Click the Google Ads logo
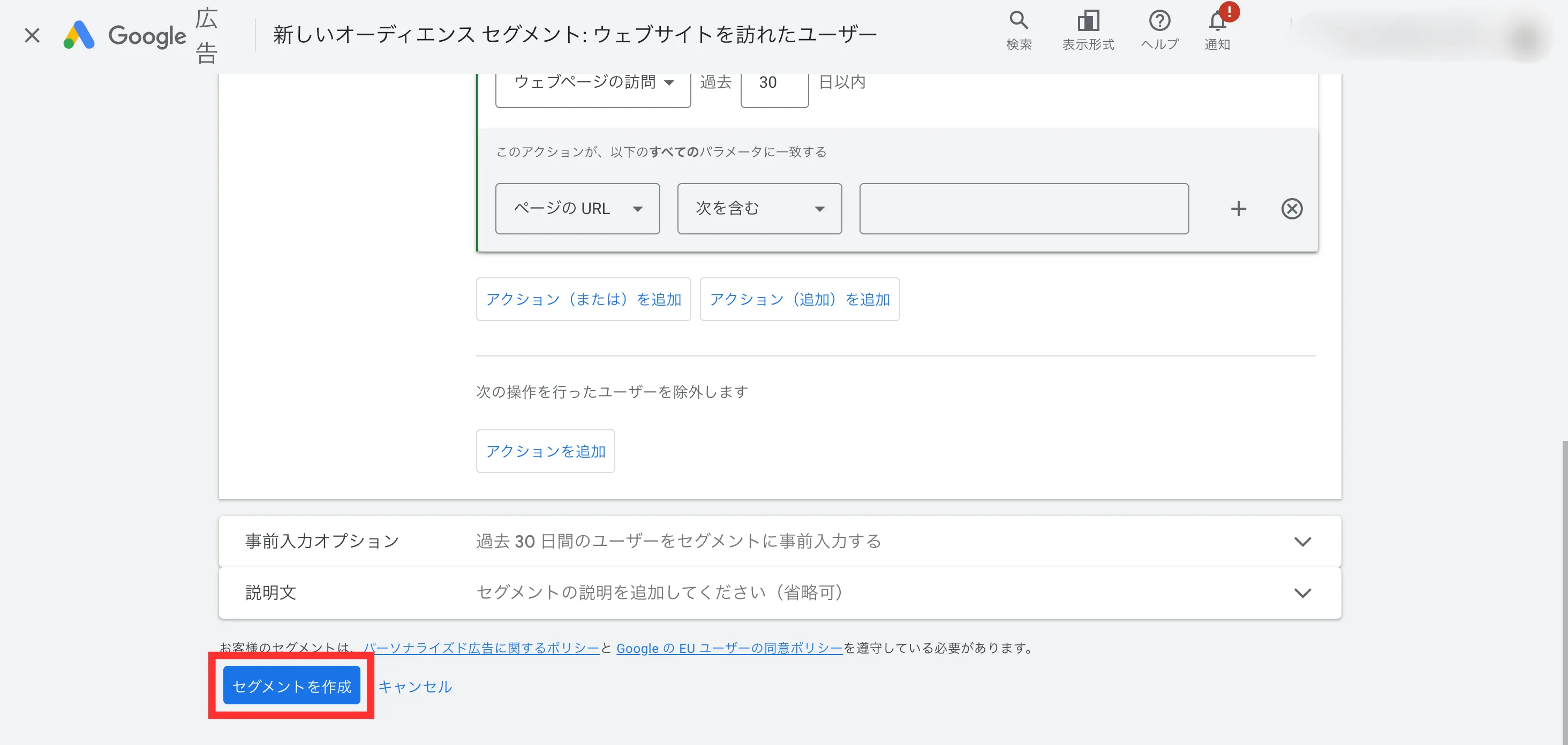This screenshot has width=1568, height=745. 79,35
